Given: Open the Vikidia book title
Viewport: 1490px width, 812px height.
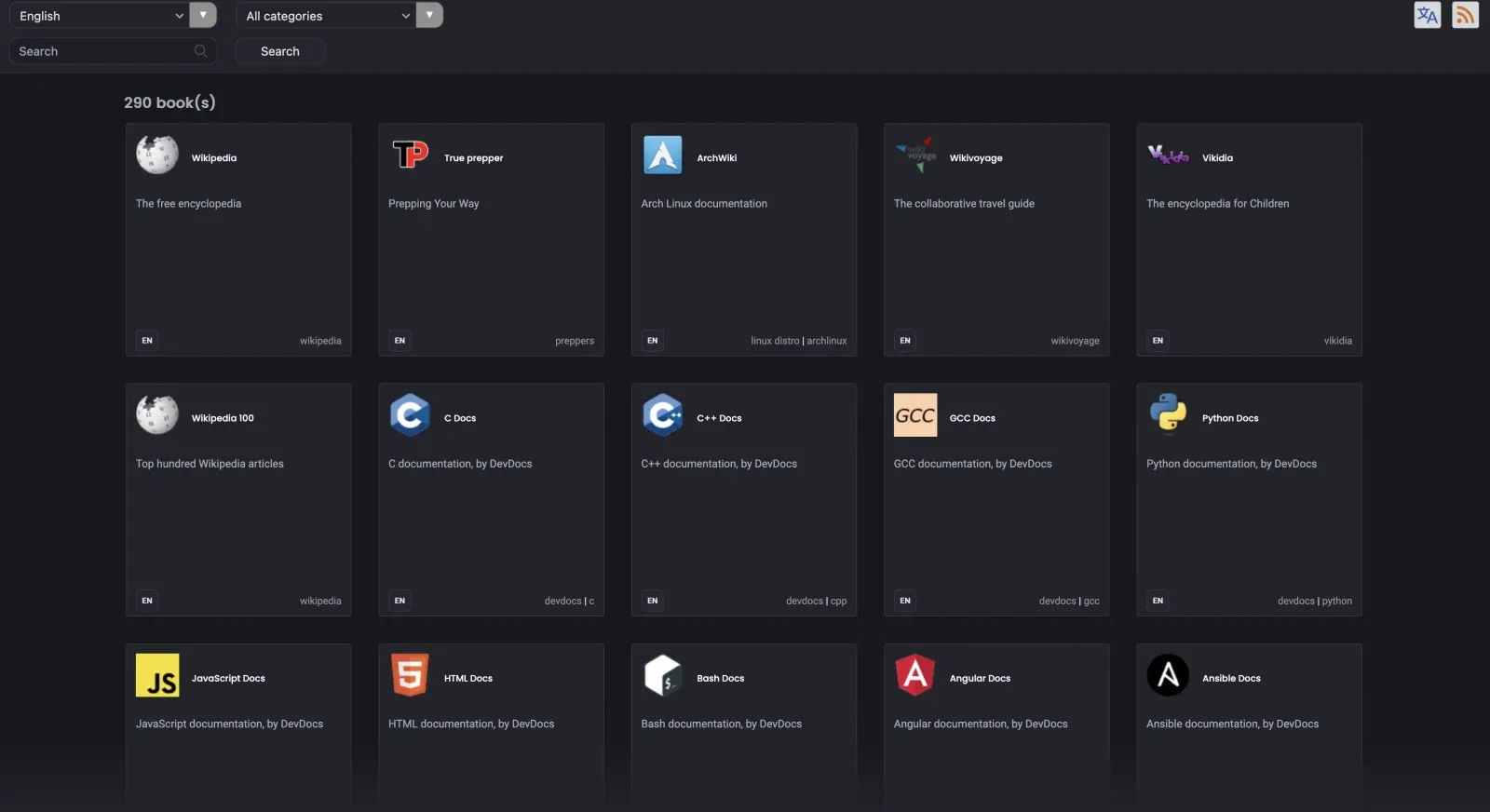Looking at the screenshot, I should 1217,158.
